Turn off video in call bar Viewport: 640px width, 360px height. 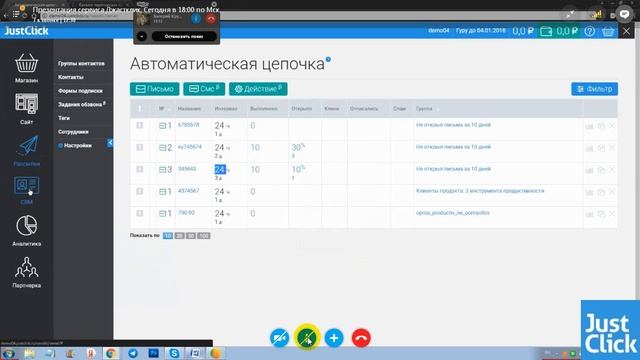coord(280,338)
